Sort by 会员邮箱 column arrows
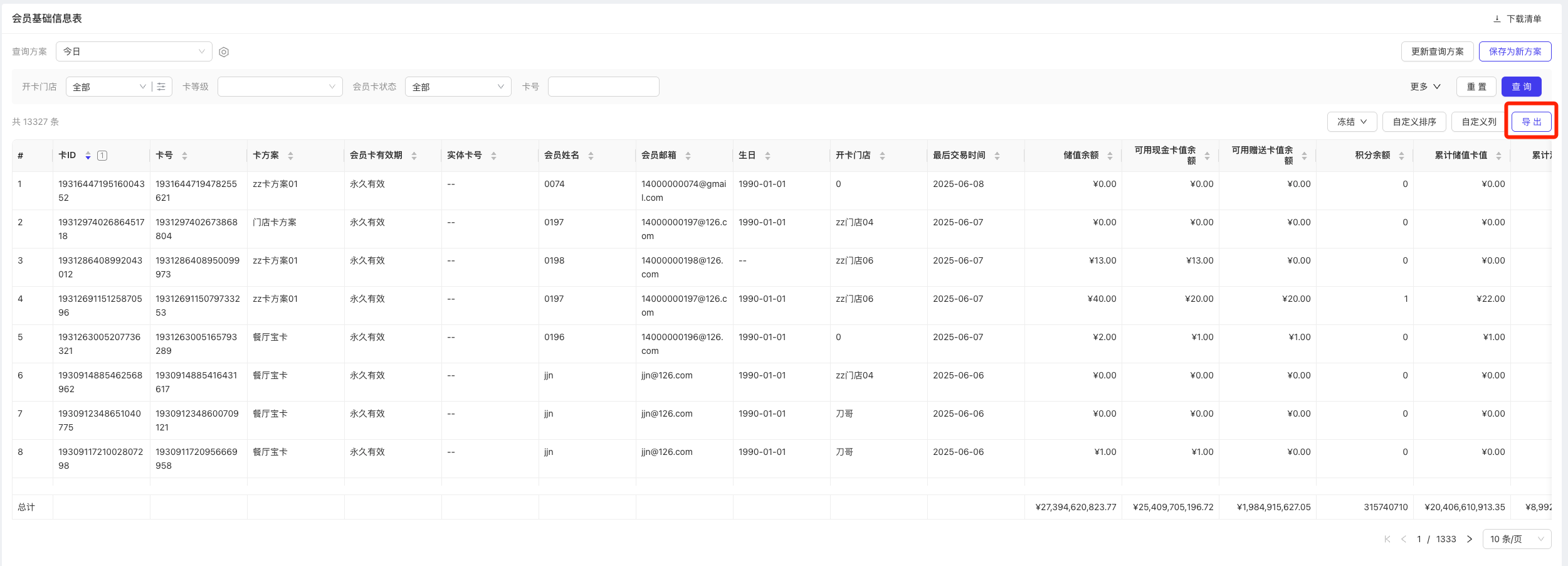Viewport: 1568px width, 566px height. [688, 156]
